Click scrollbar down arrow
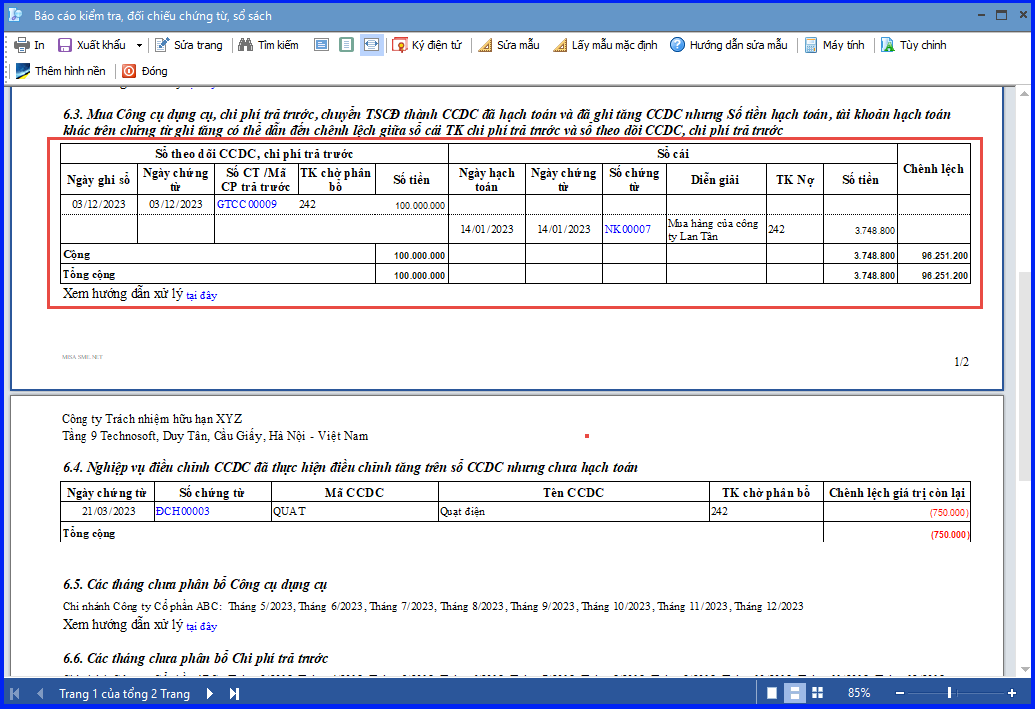Viewport: 1035px width, 709px height. pos(1024,669)
